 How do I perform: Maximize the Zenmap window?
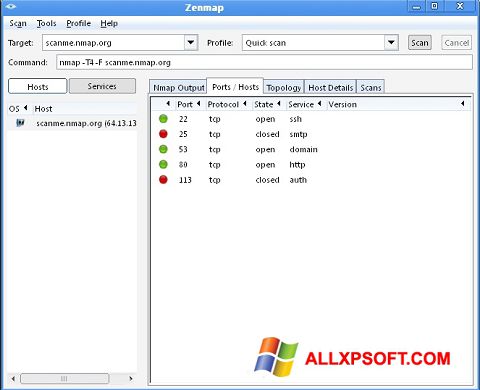(x=434, y=6)
